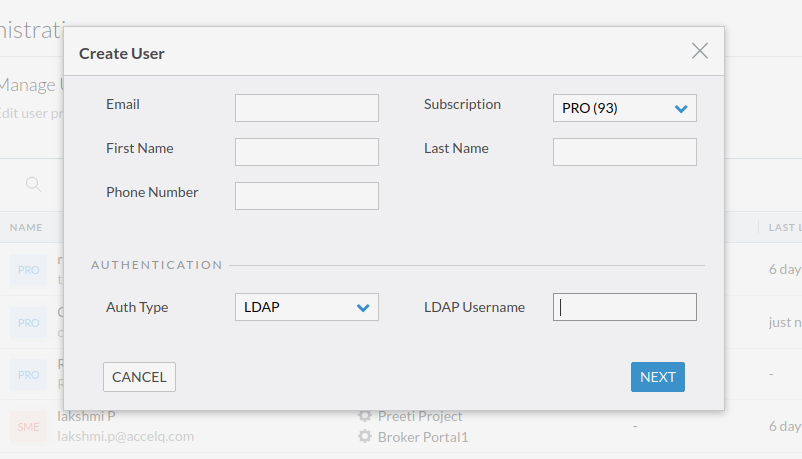
Task: Focus the Last Name field
Action: 625,152
